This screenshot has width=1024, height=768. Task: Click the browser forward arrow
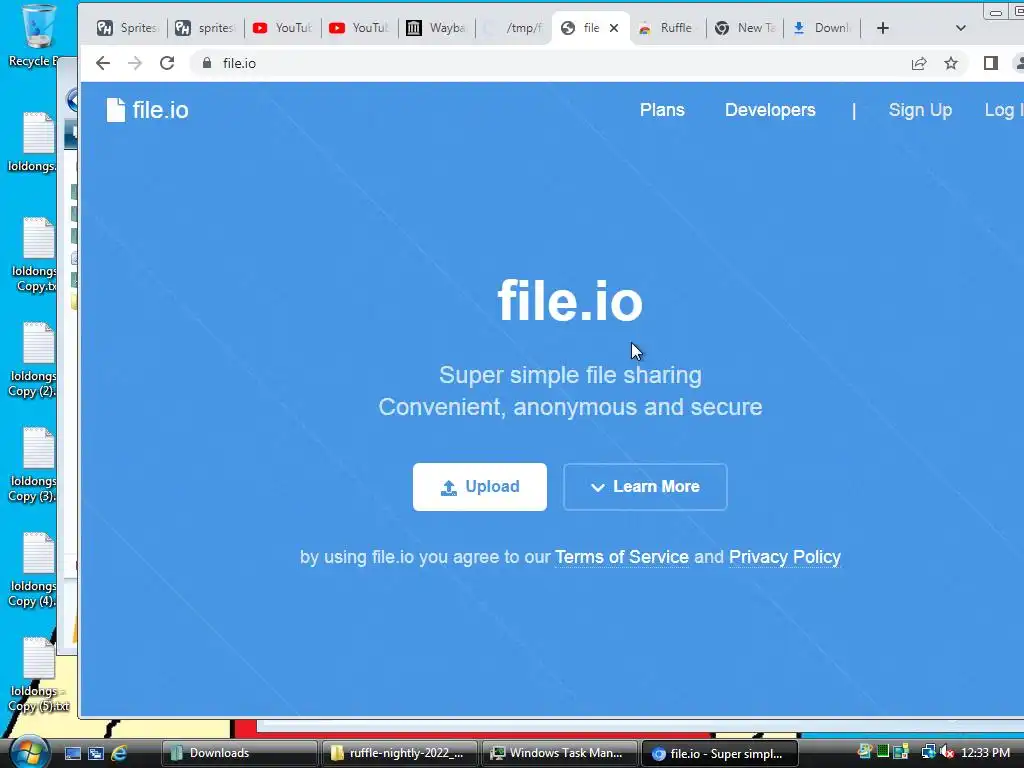coord(135,63)
